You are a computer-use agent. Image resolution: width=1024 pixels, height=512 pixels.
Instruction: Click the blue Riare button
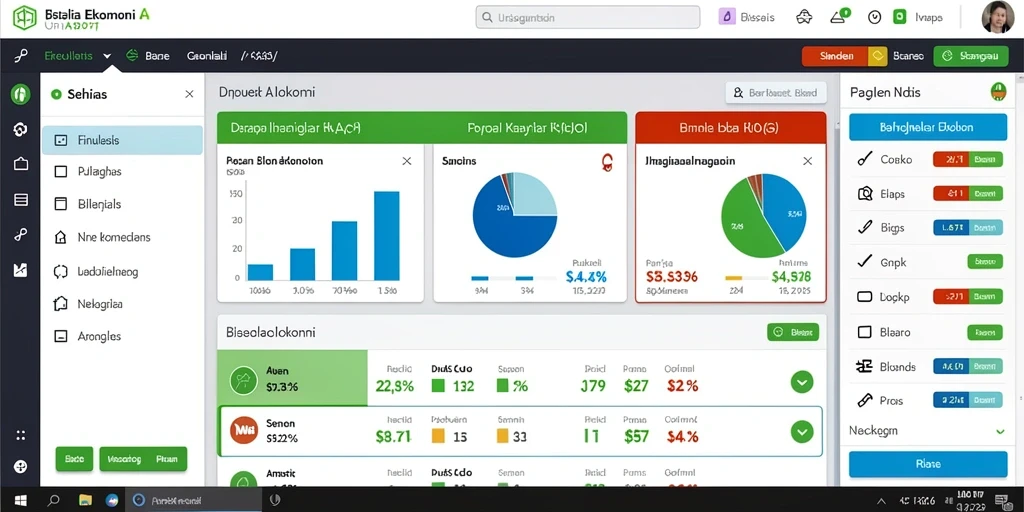(x=928, y=464)
